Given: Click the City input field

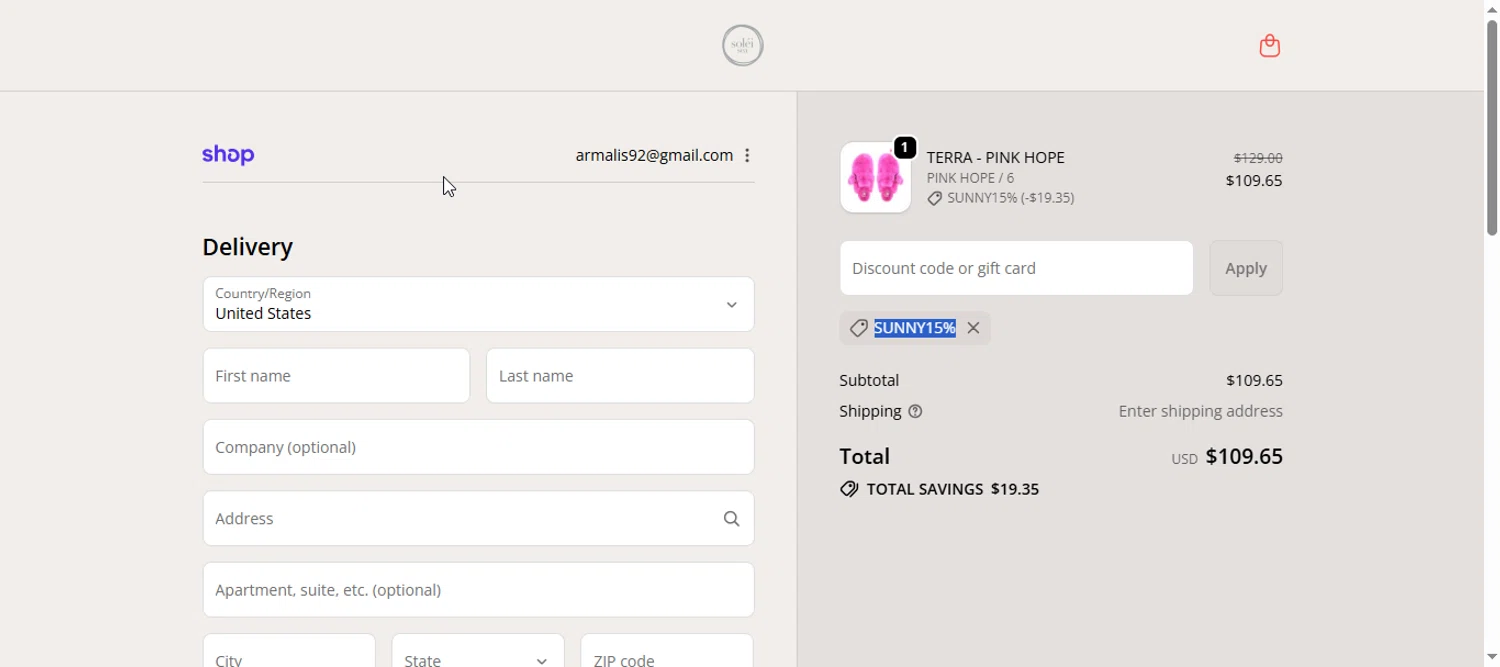Looking at the screenshot, I should click(289, 655).
